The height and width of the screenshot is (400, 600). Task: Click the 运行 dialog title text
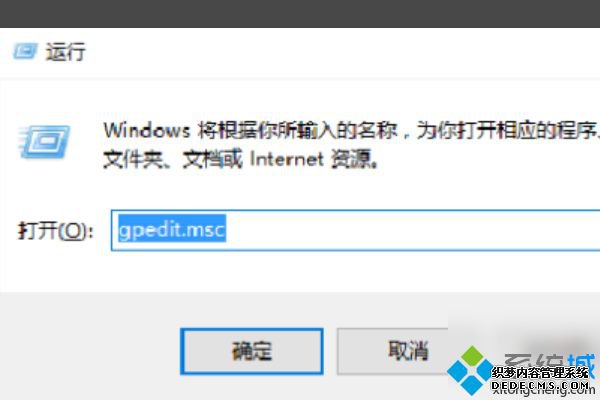(65, 52)
